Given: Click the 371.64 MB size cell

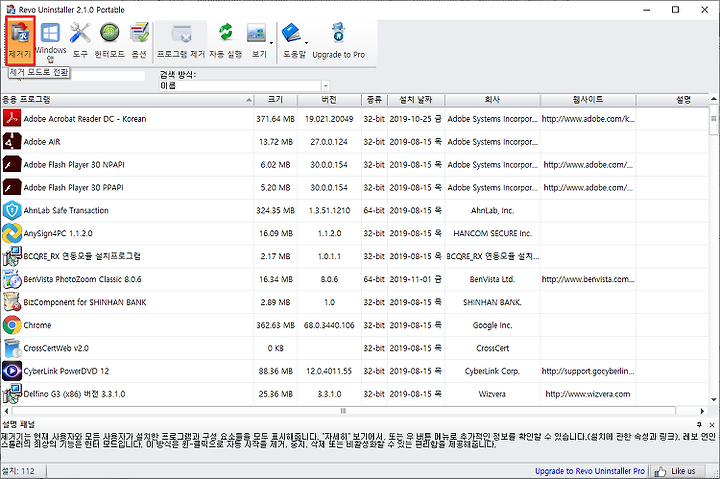Looking at the screenshot, I should tap(276, 118).
